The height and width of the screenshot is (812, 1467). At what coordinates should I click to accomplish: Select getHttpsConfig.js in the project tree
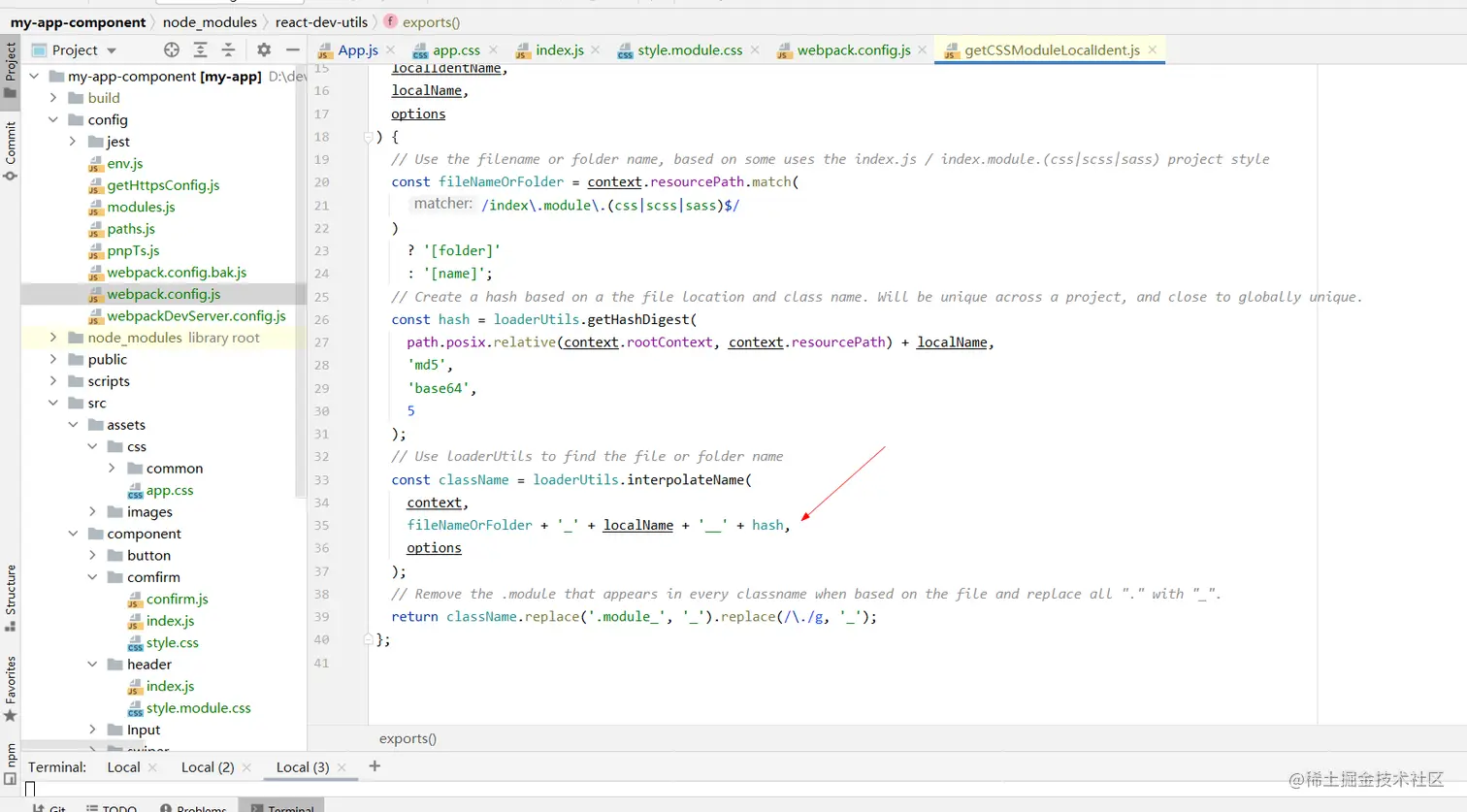(163, 185)
